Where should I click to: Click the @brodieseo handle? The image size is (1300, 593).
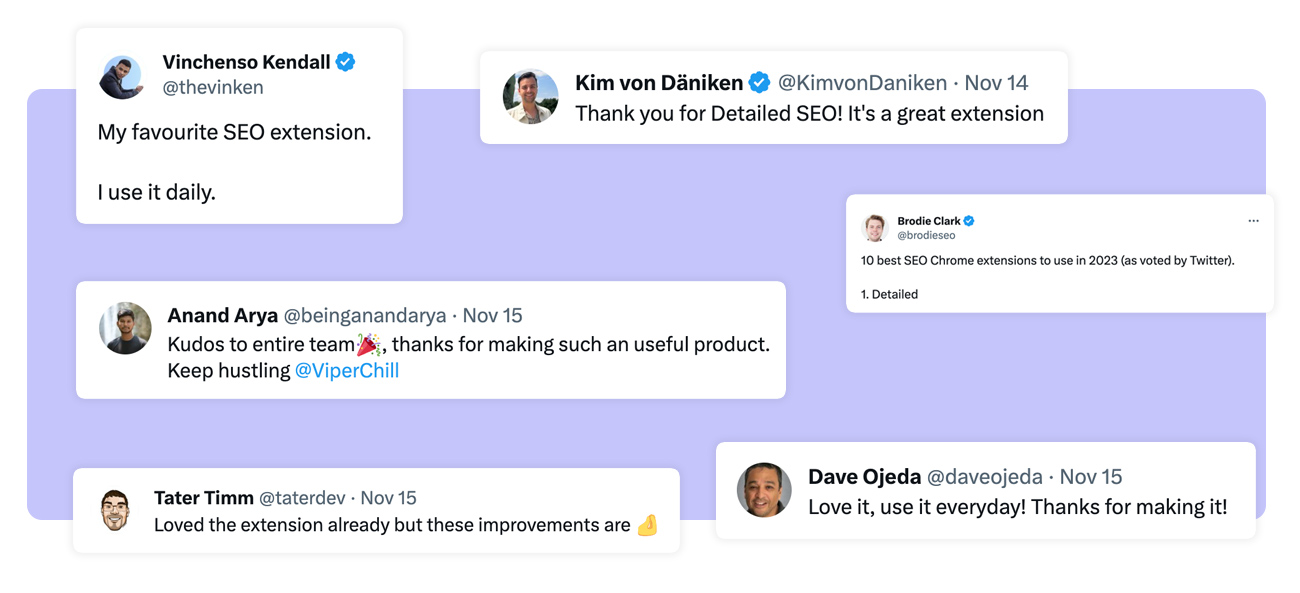(x=926, y=236)
